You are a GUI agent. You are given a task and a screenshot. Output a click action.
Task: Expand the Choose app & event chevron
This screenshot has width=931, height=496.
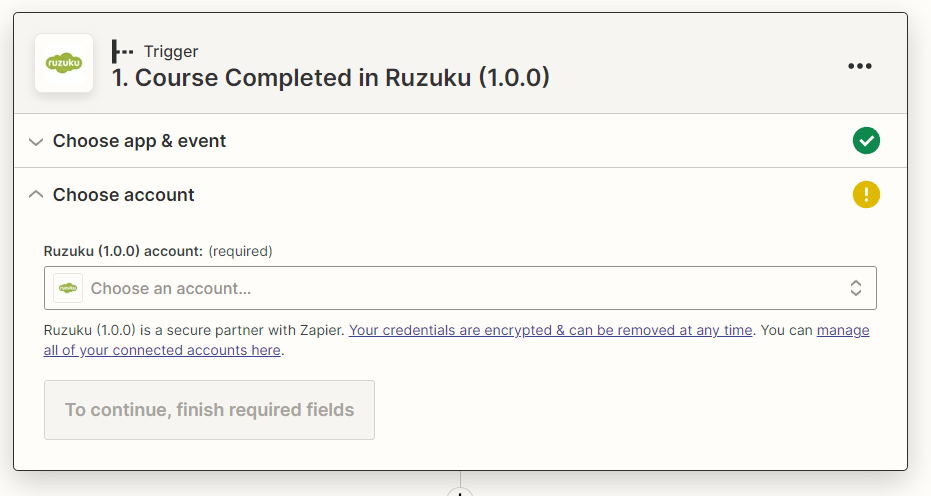pos(36,142)
